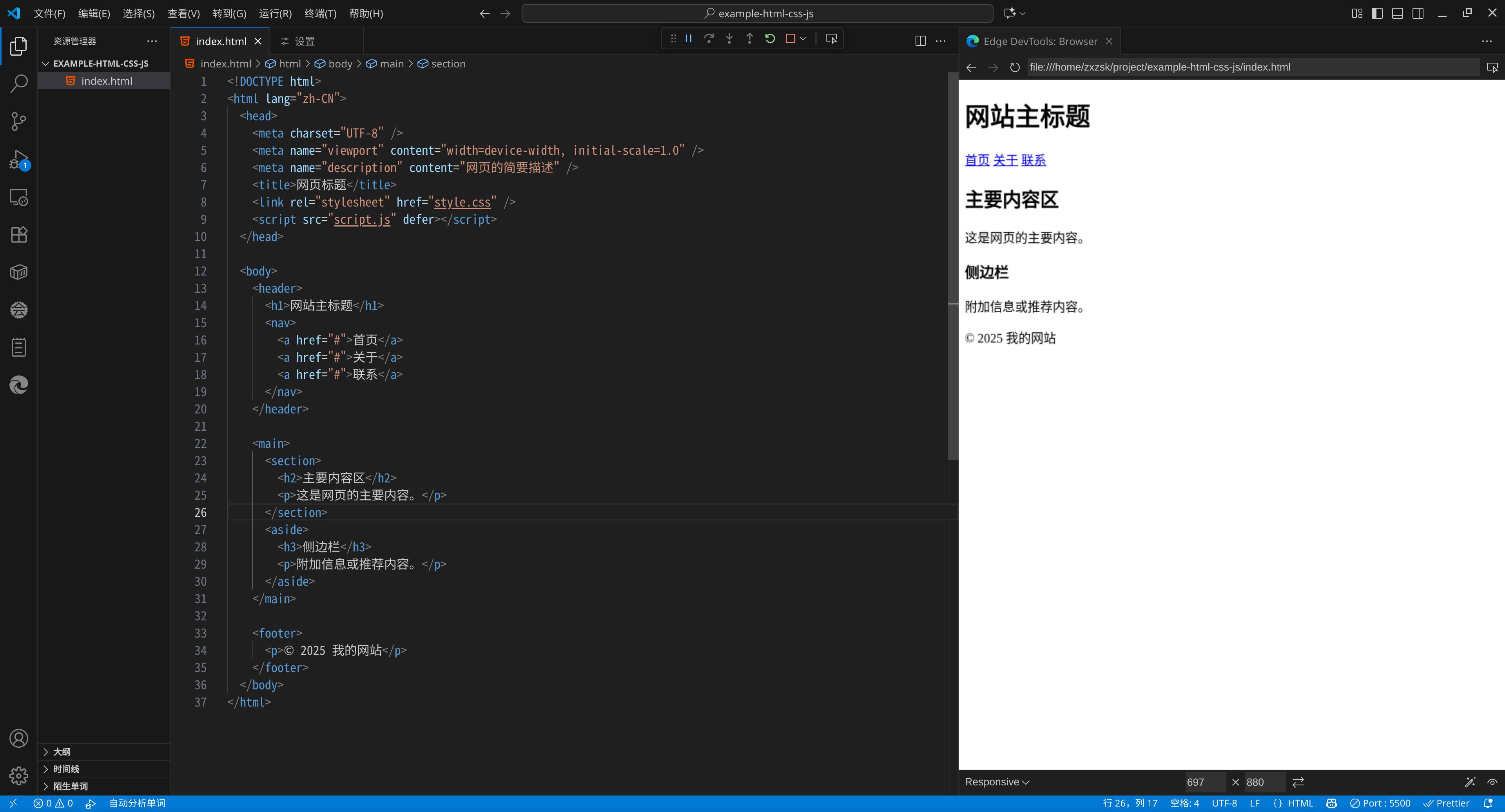Open the Extensions view
Viewport: 1505px width, 812px height.
[x=19, y=235]
